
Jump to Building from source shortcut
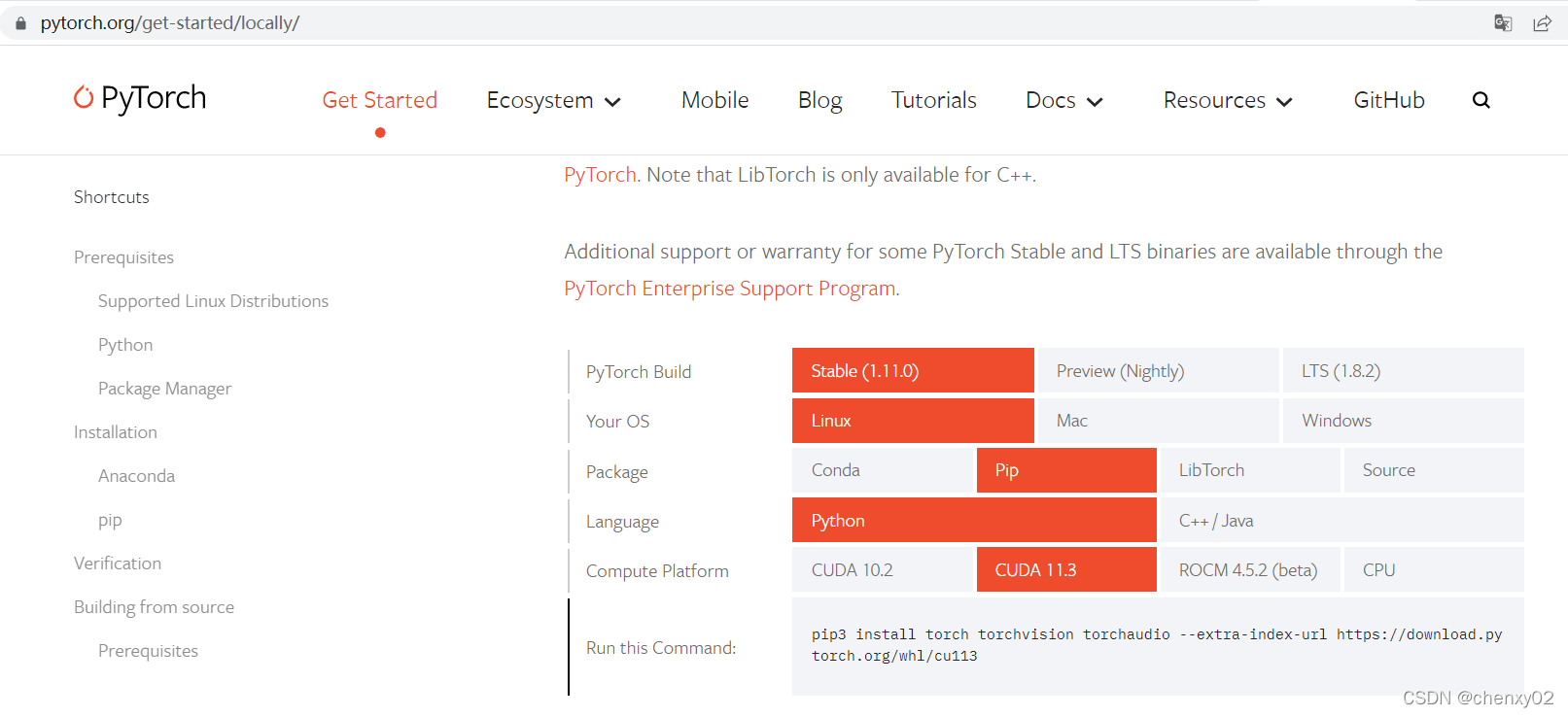[154, 607]
